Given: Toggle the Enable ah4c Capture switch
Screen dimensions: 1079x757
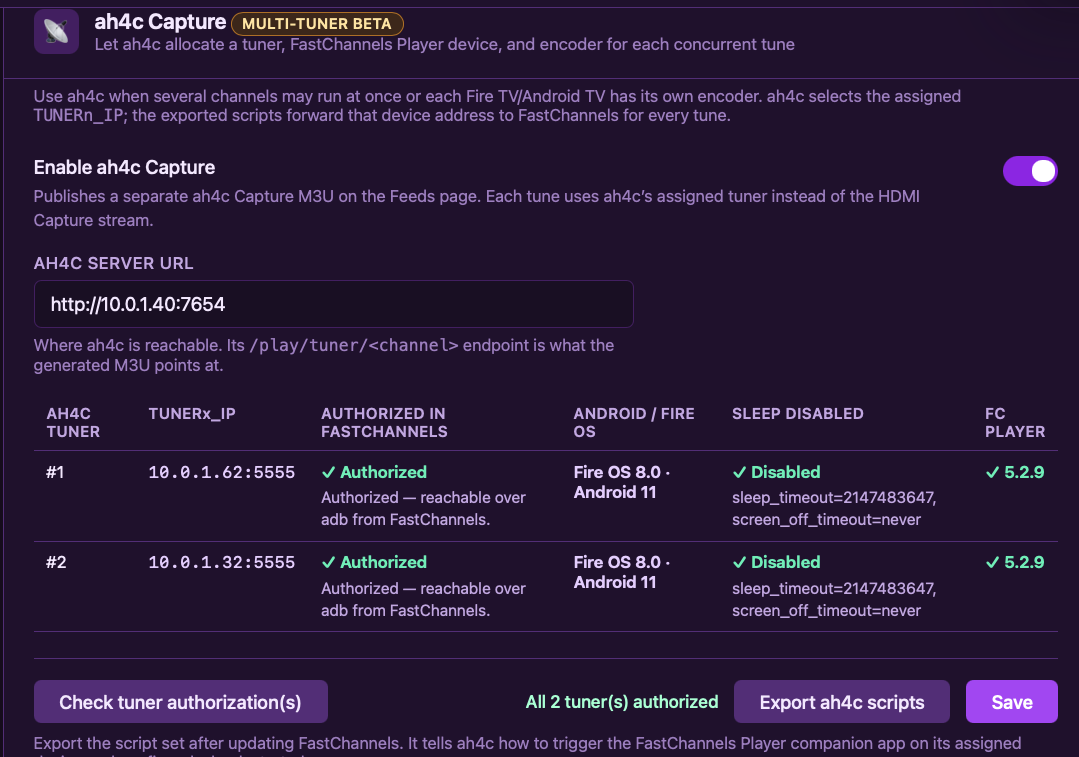Looking at the screenshot, I should coord(1029,171).
